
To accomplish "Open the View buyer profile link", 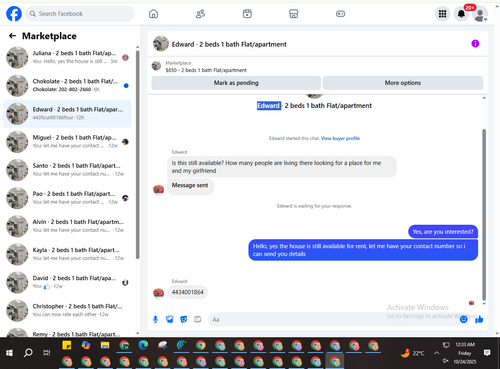I will pos(340,138).
